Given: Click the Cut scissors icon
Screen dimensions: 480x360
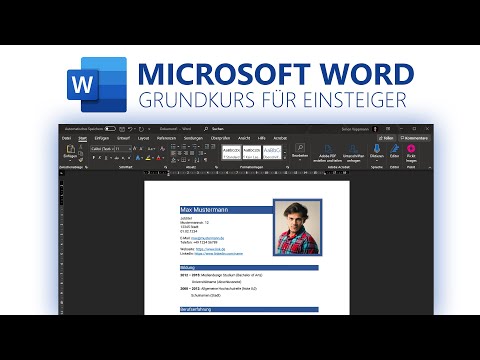Looking at the screenshot, I should pyautogui.click(x=81, y=147).
